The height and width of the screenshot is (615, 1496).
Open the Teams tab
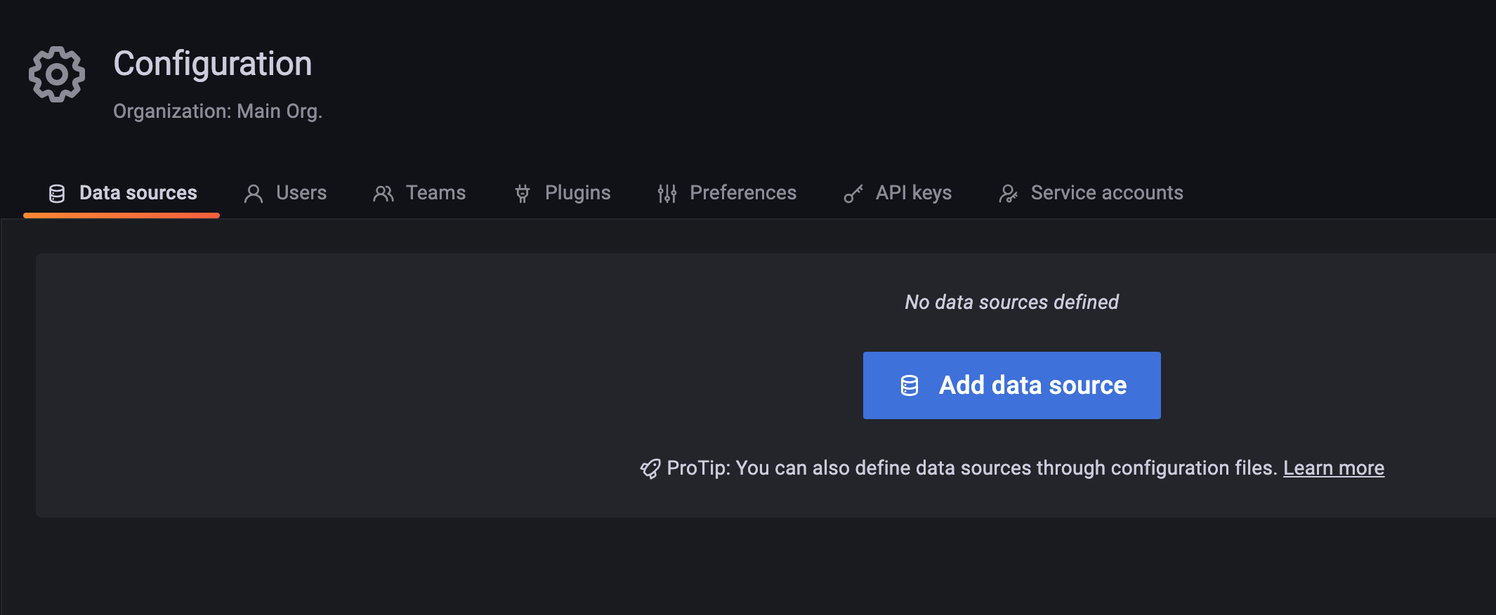pyautogui.click(x=435, y=193)
